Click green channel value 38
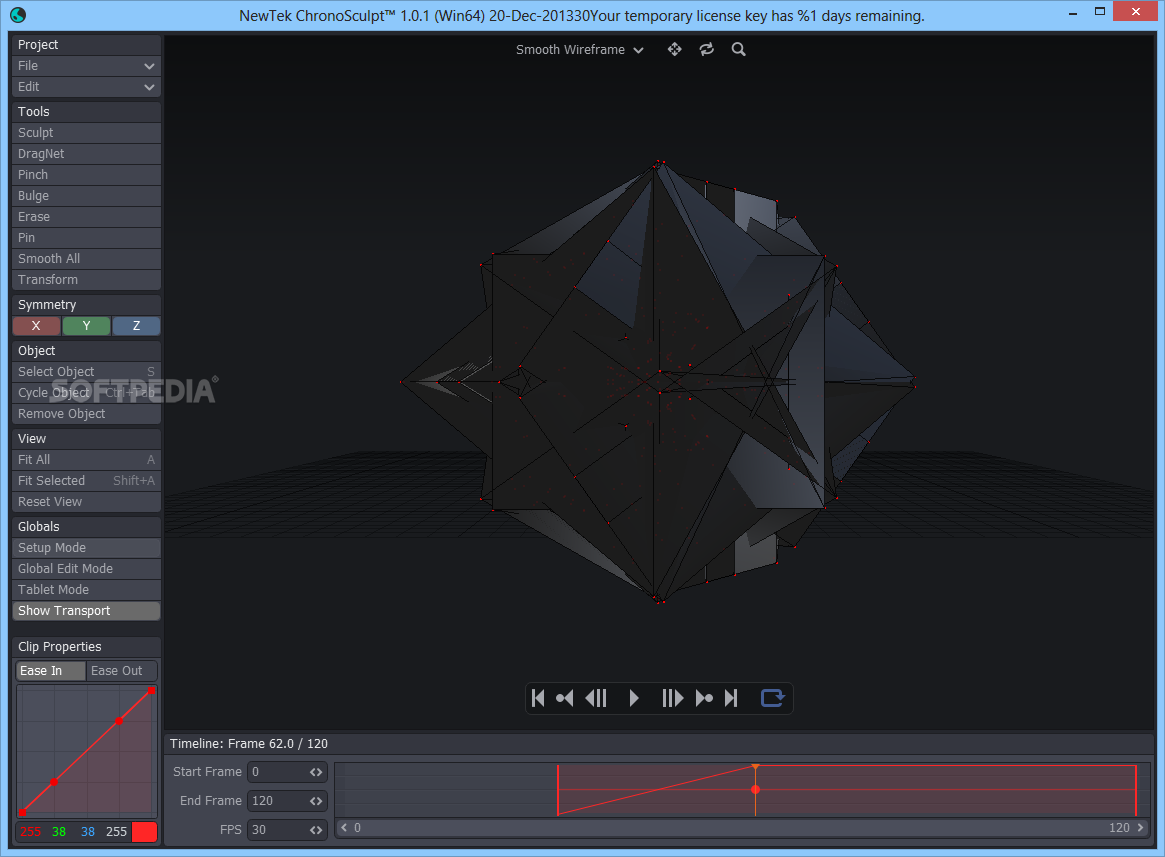The width and height of the screenshot is (1165, 857). tap(59, 832)
